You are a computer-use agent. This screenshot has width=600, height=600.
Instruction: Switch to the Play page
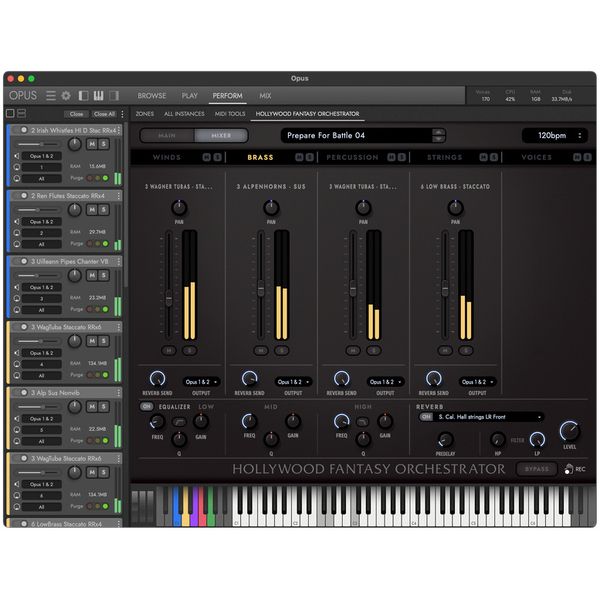point(189,96)
